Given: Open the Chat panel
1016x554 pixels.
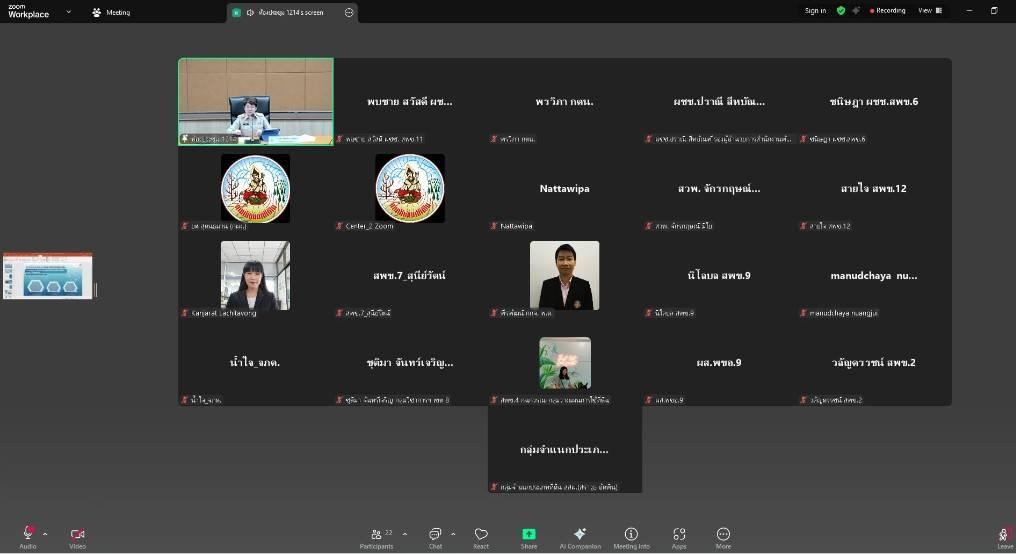Looking at the screenshot, I should pyautogui.click(x=435, y=535).
